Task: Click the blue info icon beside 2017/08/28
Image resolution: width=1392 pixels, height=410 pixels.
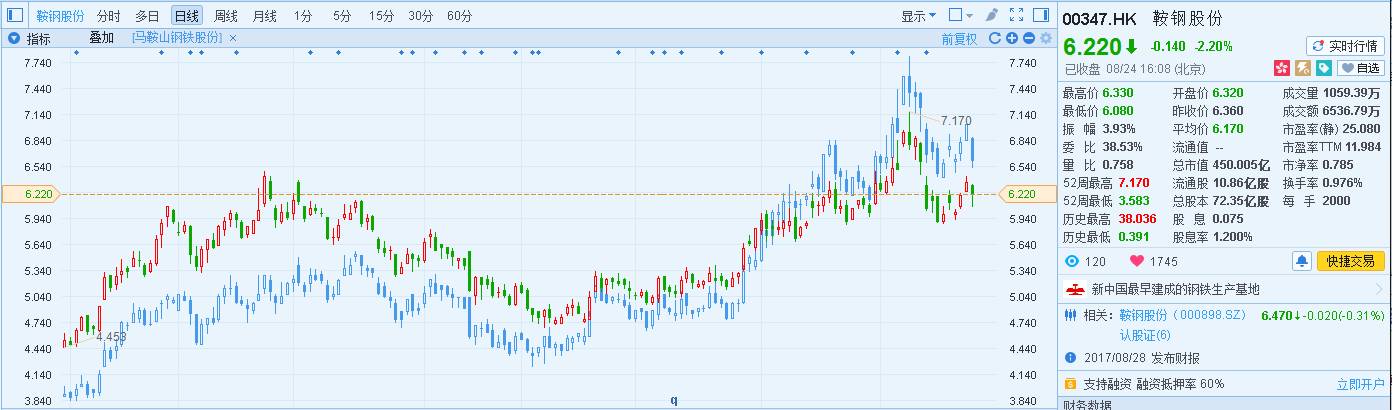Action: [x=1071, y=358]
